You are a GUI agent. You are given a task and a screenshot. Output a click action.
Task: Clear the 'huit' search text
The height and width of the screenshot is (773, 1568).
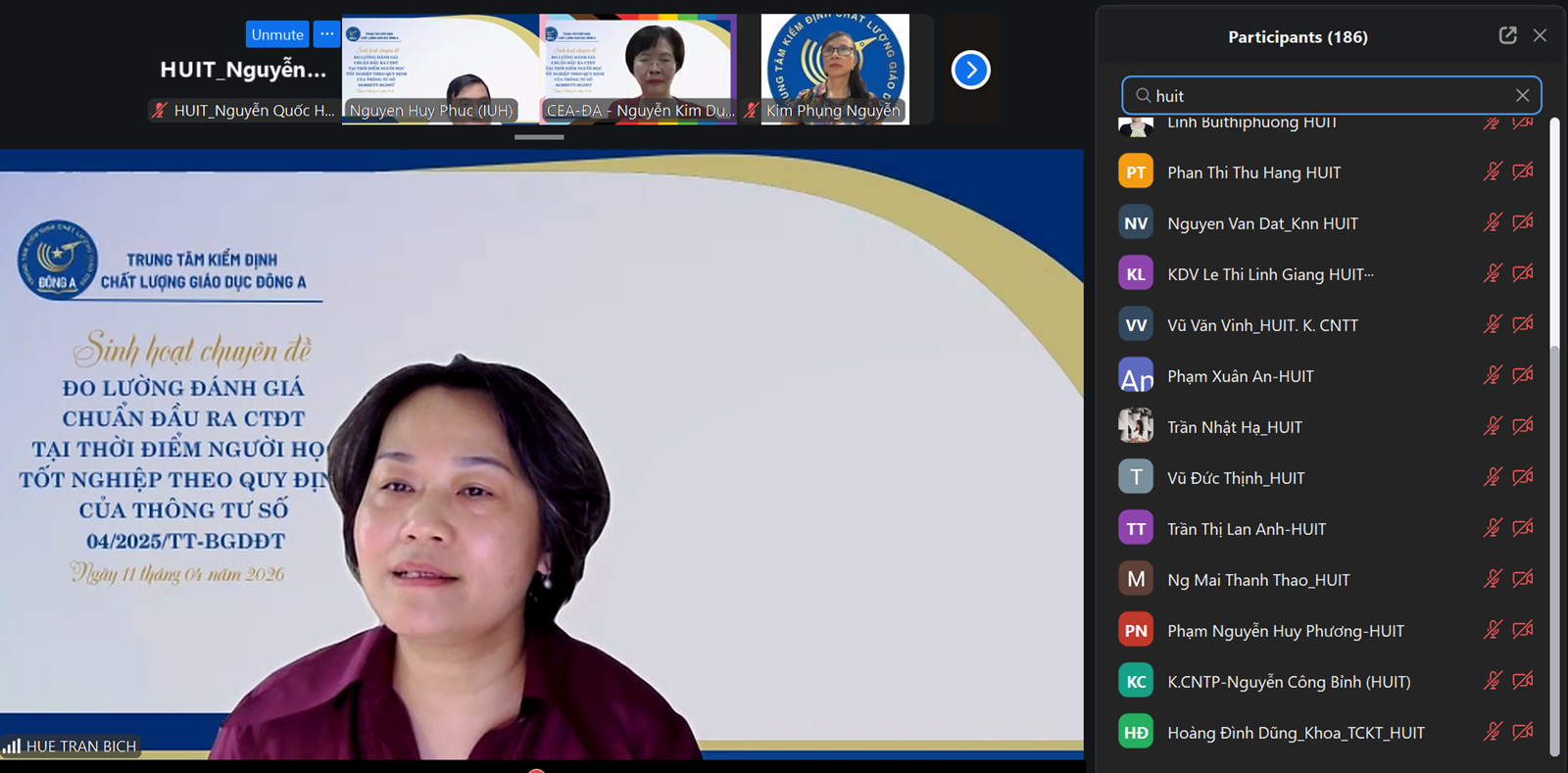pyautogui.click(x=1522, y=95)
